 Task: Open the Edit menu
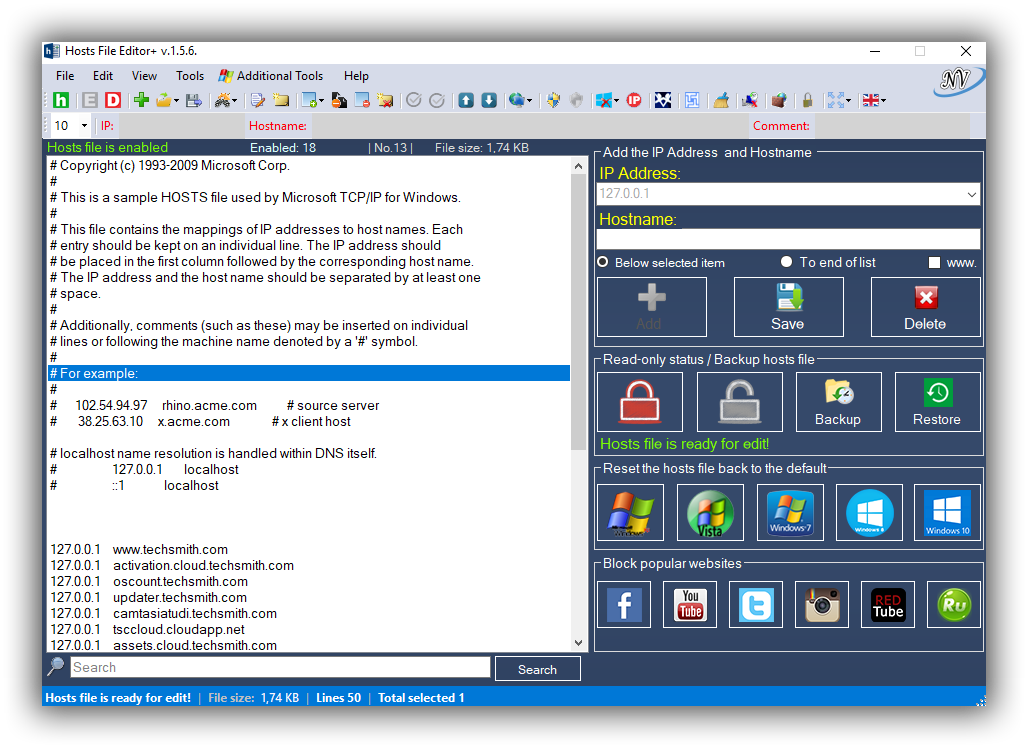coord(103,76)
